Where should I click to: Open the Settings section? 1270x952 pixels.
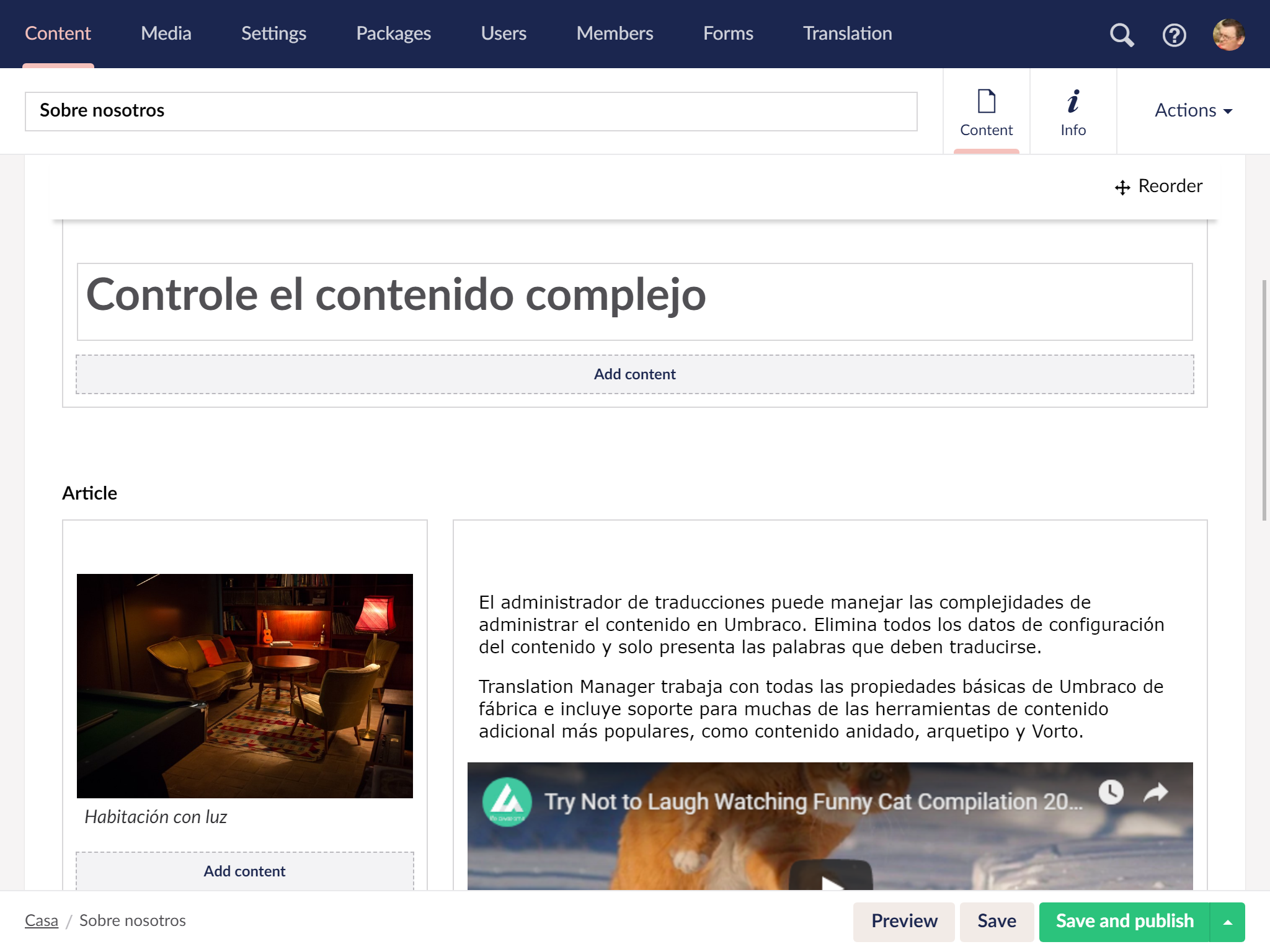[x=273, y=33]
